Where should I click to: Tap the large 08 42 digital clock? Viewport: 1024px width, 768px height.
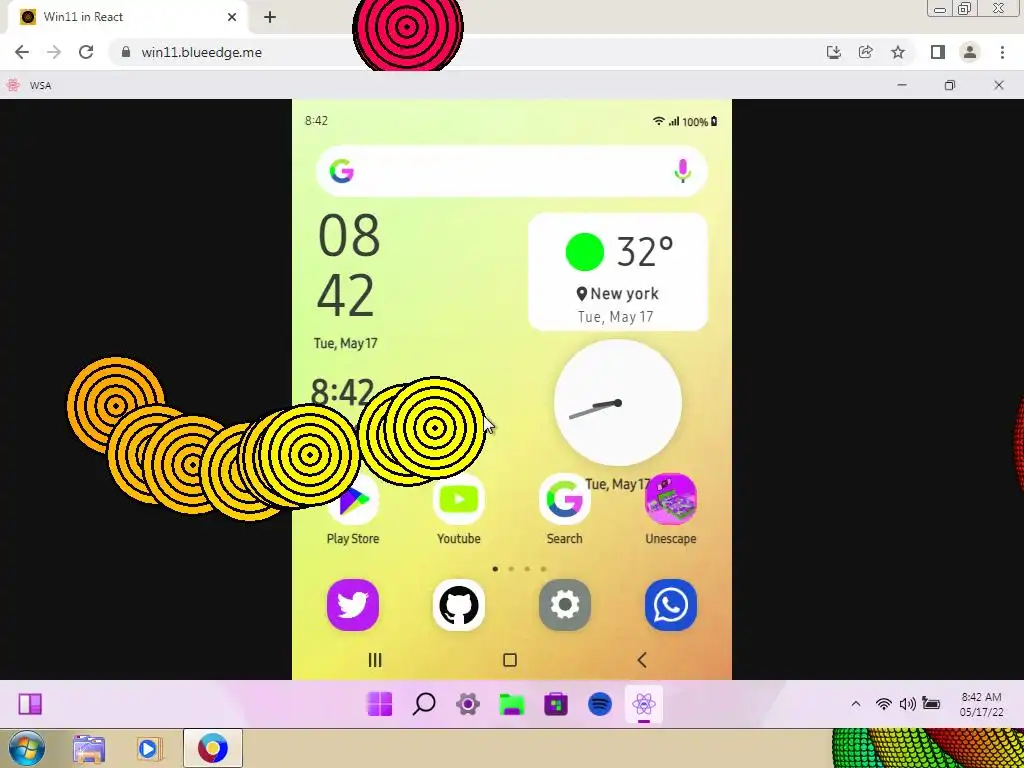348,265
